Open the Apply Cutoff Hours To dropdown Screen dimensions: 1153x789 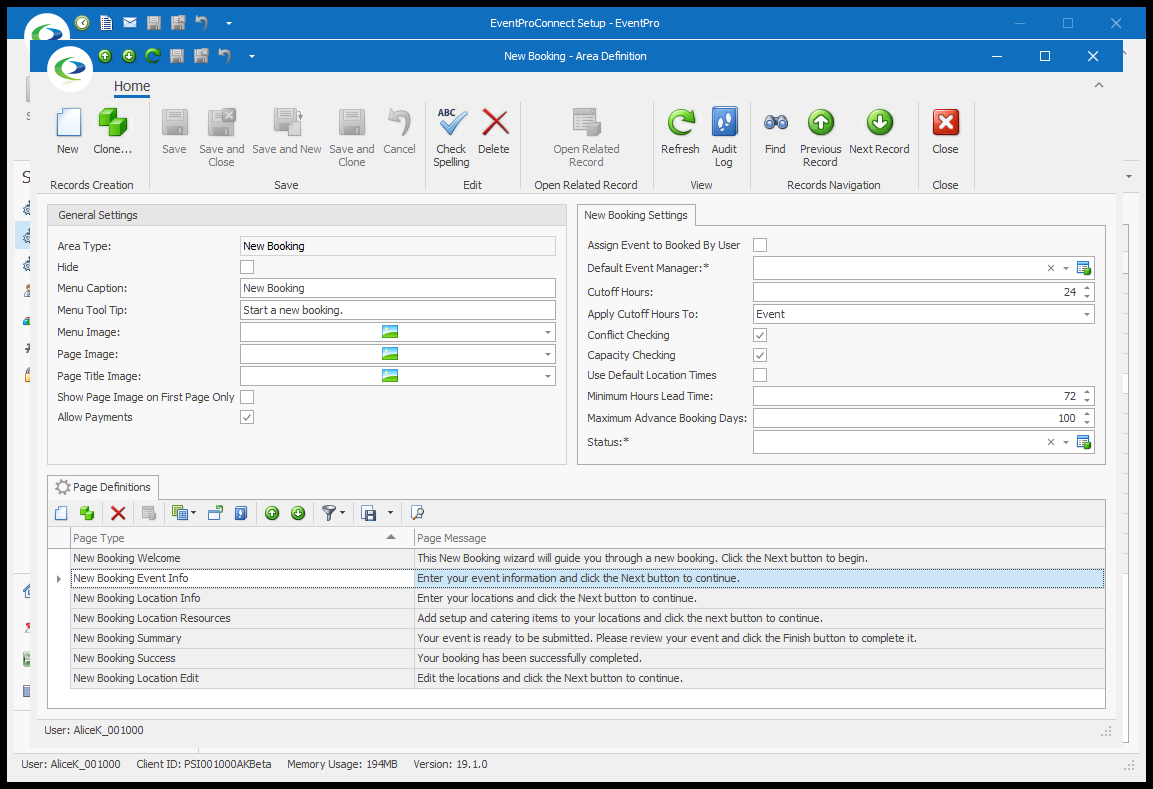1087,314
